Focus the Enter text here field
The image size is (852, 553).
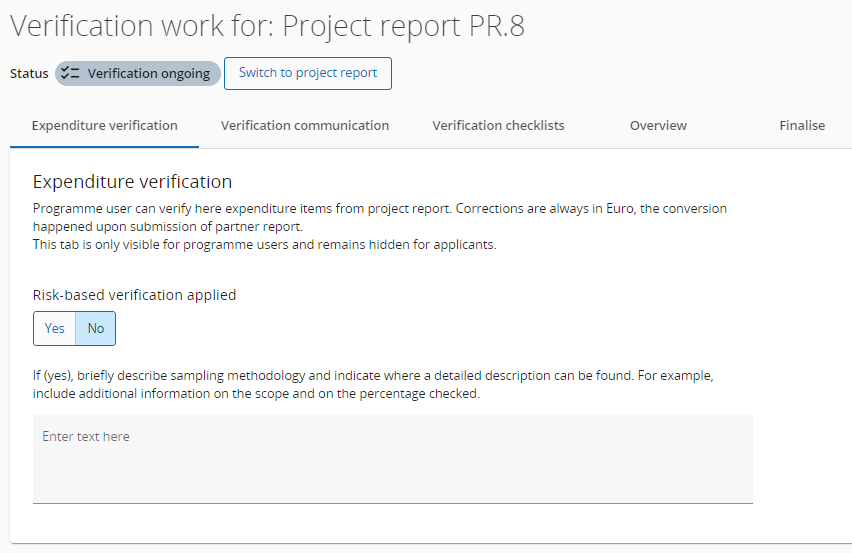point(392,458)
